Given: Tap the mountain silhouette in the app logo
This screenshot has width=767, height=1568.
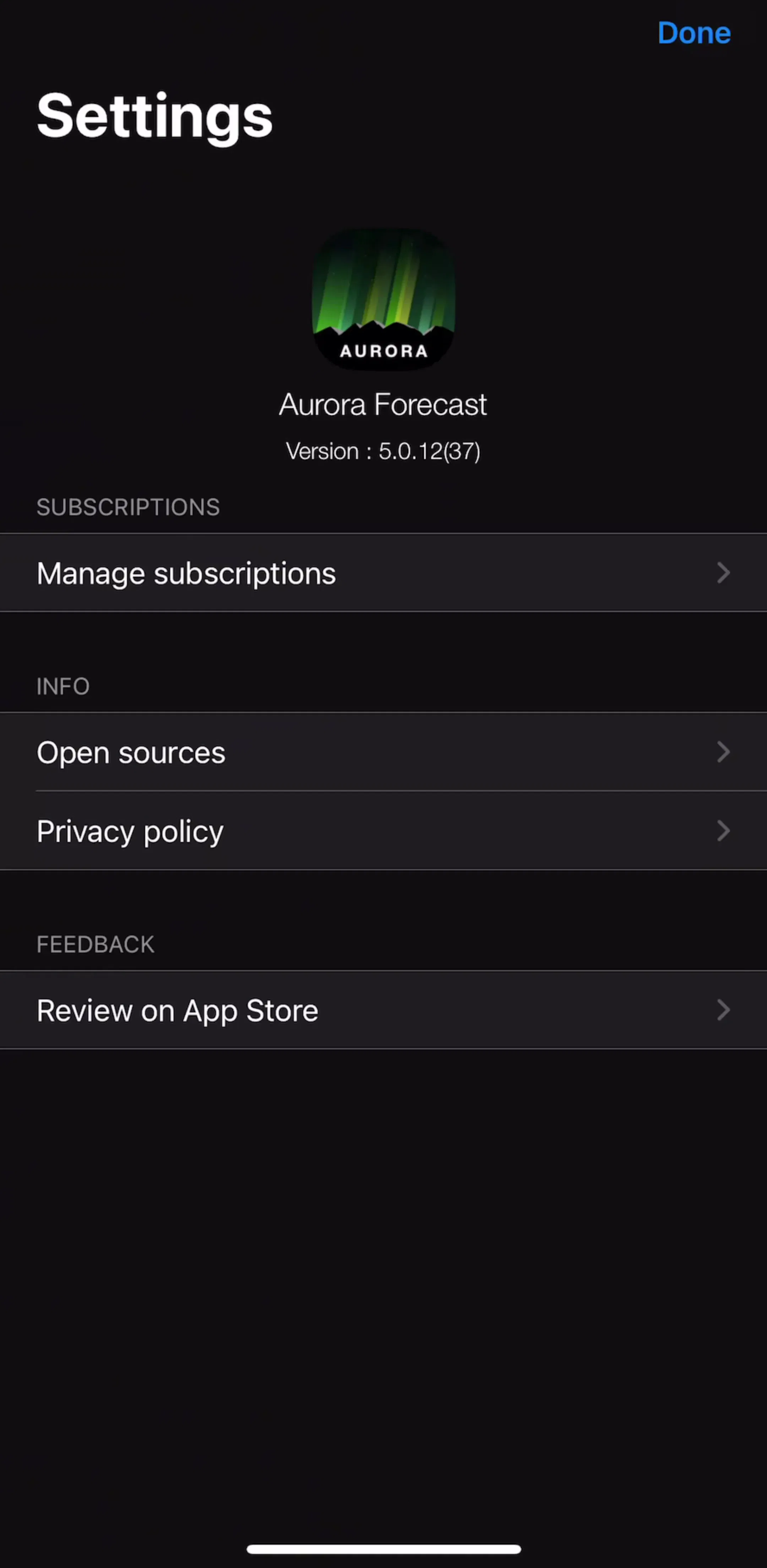Looking at the screenshot, I should (x=383, y=332).
